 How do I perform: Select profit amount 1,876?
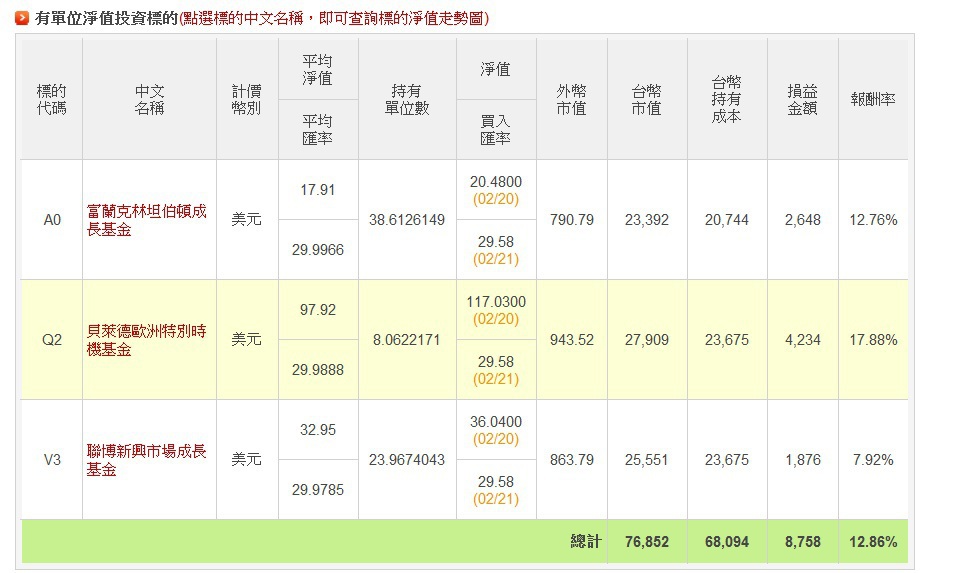click(802, 460)
